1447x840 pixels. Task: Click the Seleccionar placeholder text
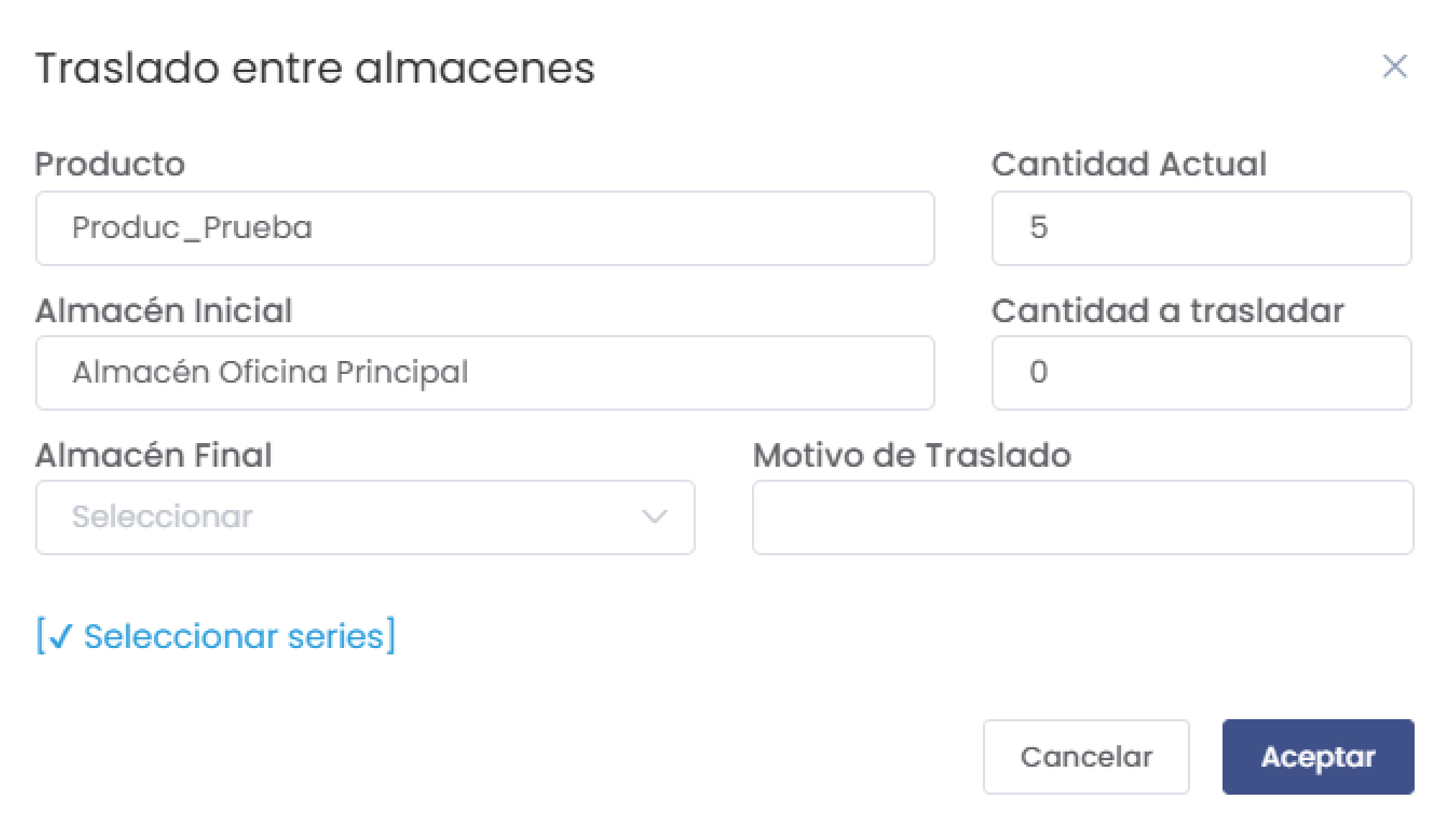point(160,516)
